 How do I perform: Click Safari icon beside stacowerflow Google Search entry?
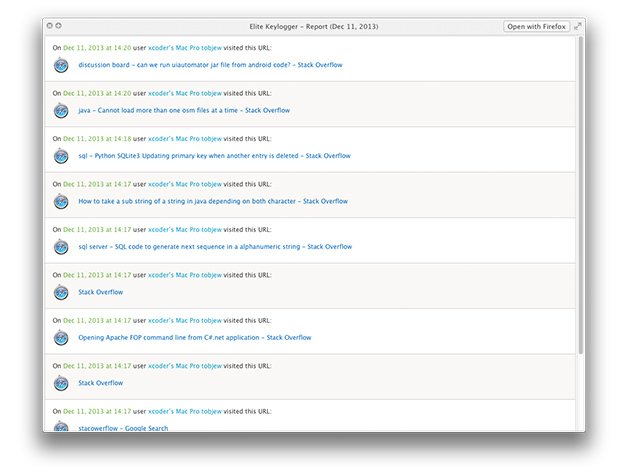point(61,426)
